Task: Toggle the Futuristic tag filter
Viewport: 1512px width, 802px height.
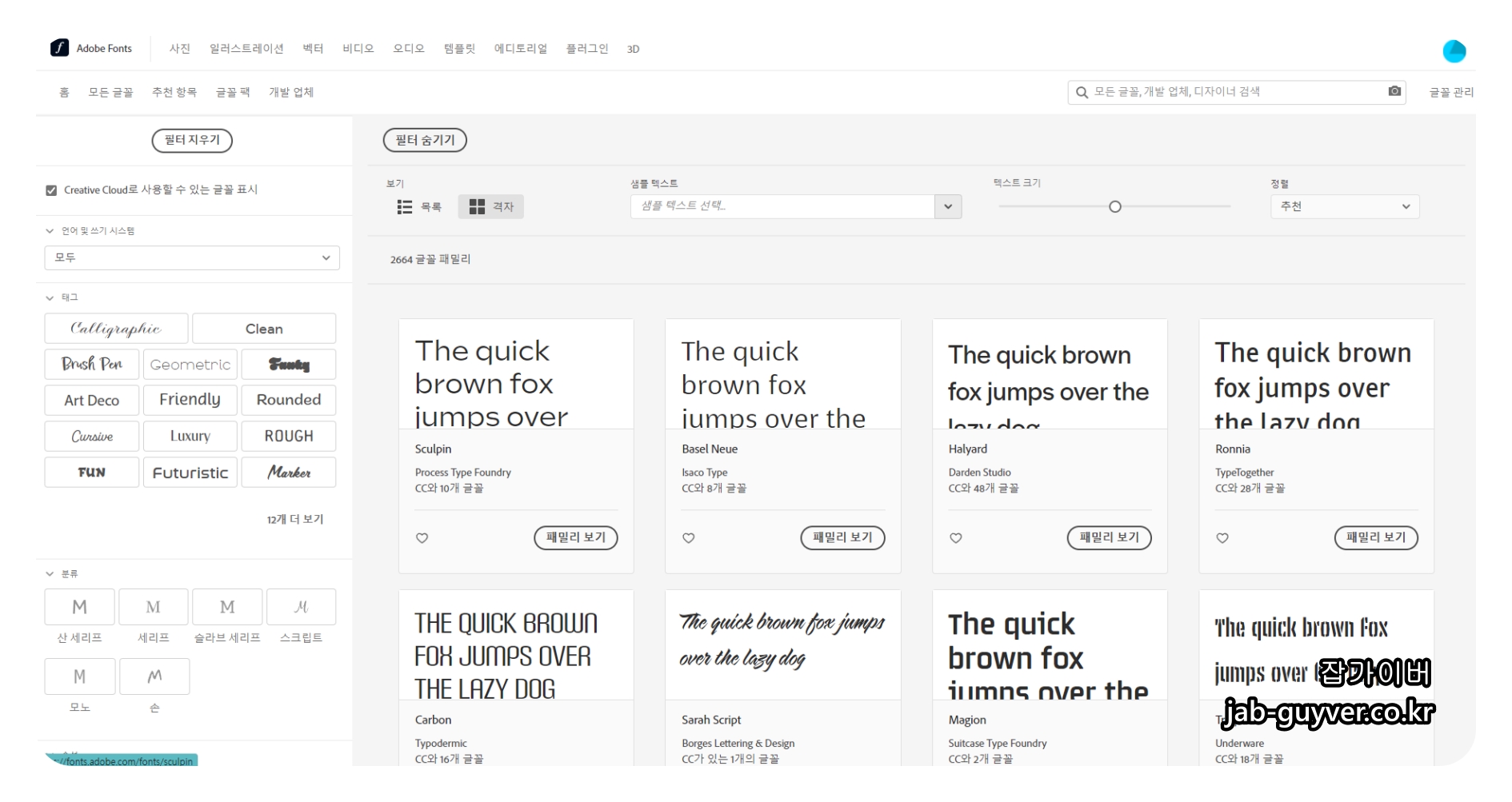Action: click(x=190, y=473)
